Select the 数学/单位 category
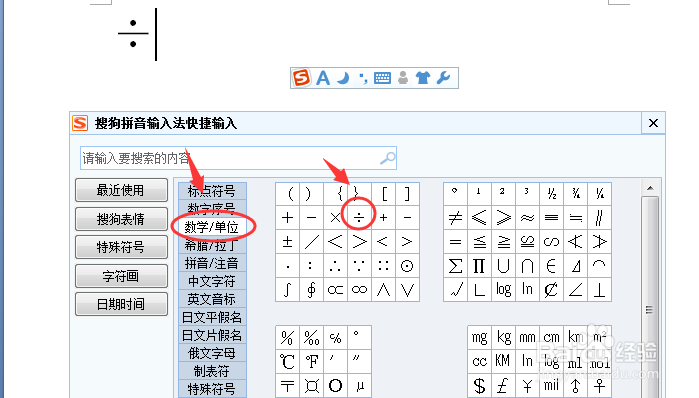This screenshot has width=699, height=398. (x=212, y=227)
